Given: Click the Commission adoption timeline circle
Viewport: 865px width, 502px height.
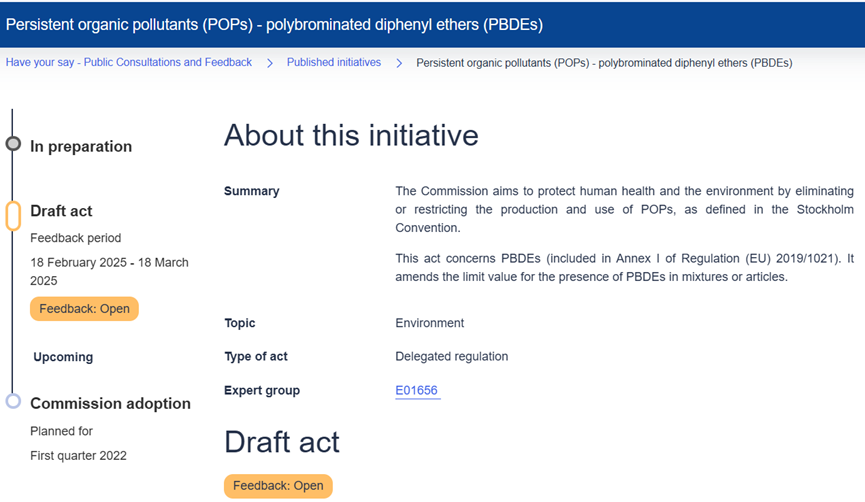Looking at the screenshot, I should pyautogui.click(x=13, y=402).
